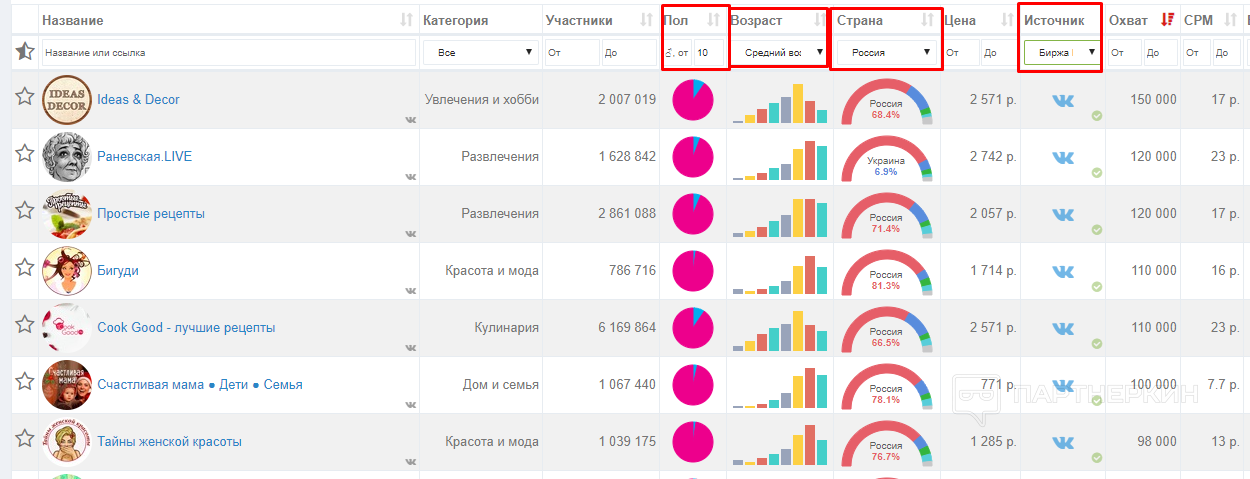Click the star icon in filter row header

[25, 52]
